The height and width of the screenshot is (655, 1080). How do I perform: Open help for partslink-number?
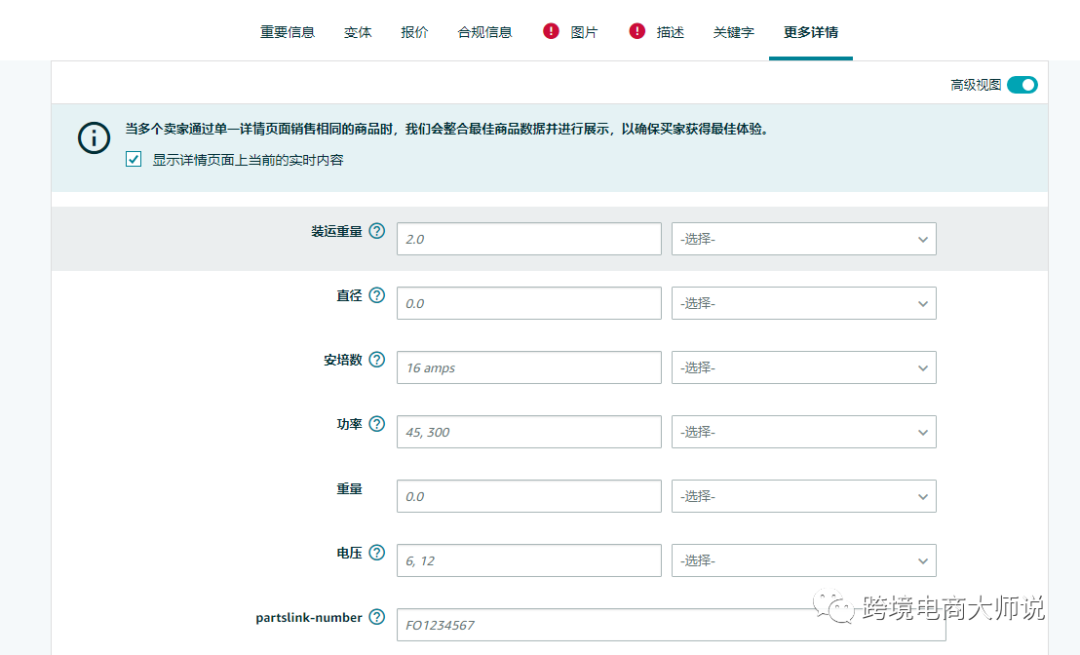(376, 617)
